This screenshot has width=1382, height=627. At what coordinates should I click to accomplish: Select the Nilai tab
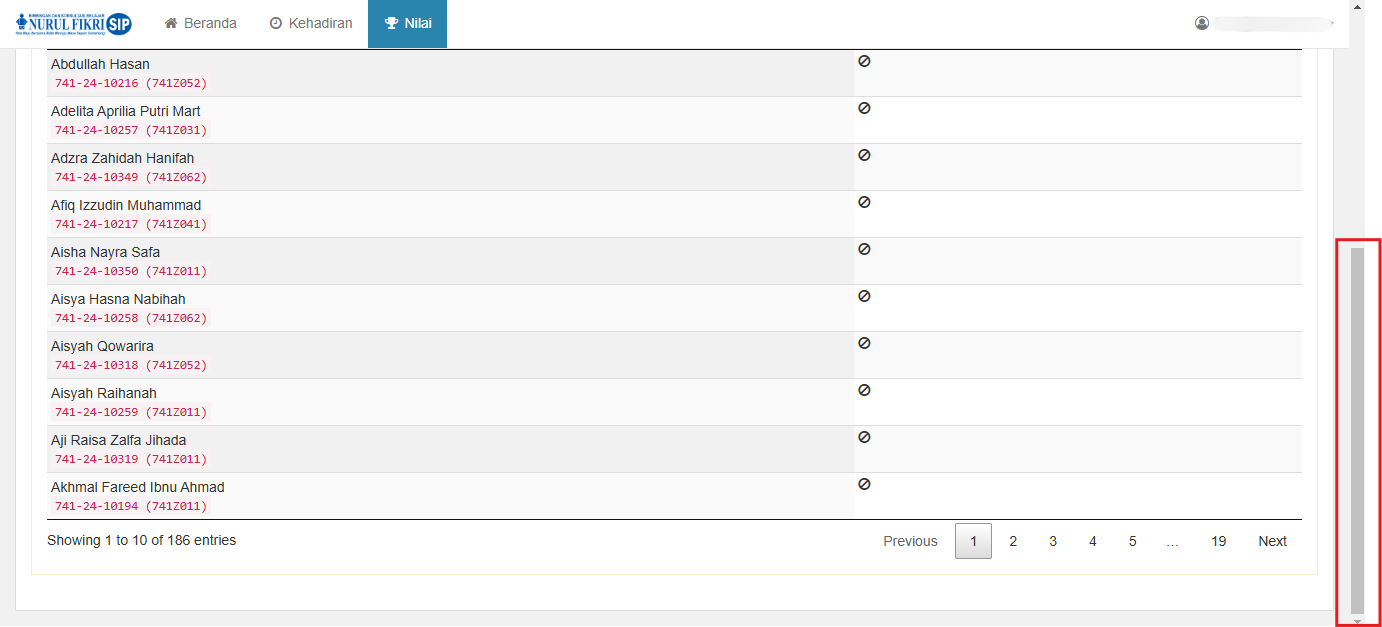click(407, 23)
